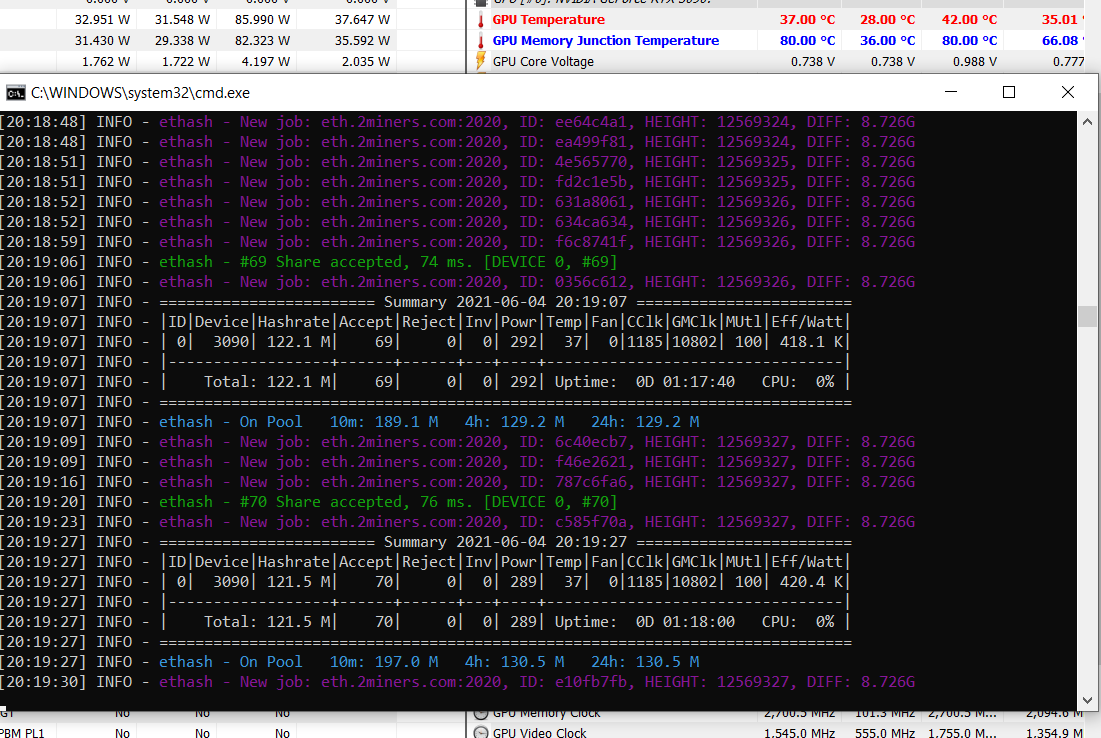1101x738 pixels.
Task: Click the GPU Video Clock icon
Action: point(481,732)
